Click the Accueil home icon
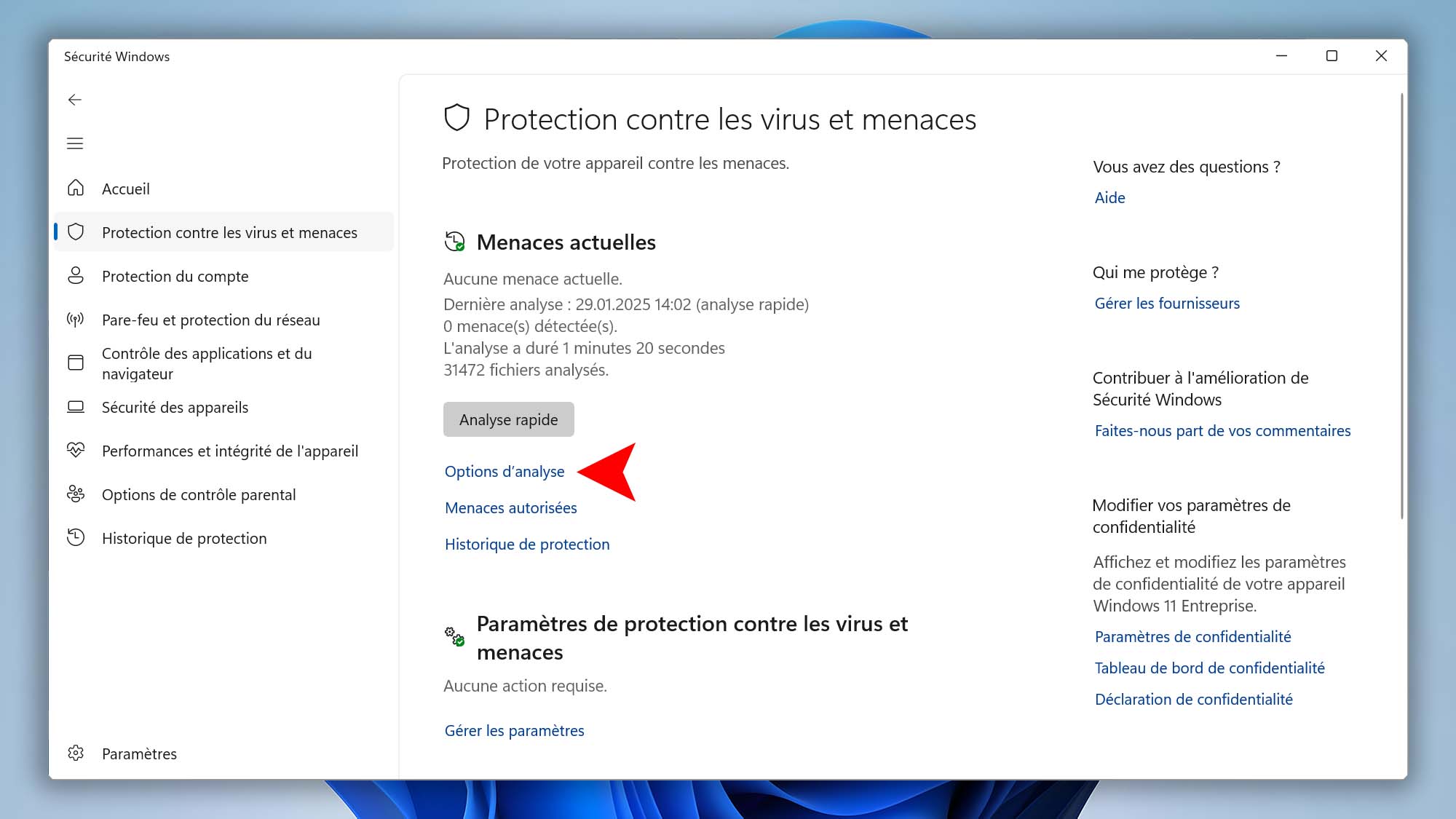 (x=76, y=188)
